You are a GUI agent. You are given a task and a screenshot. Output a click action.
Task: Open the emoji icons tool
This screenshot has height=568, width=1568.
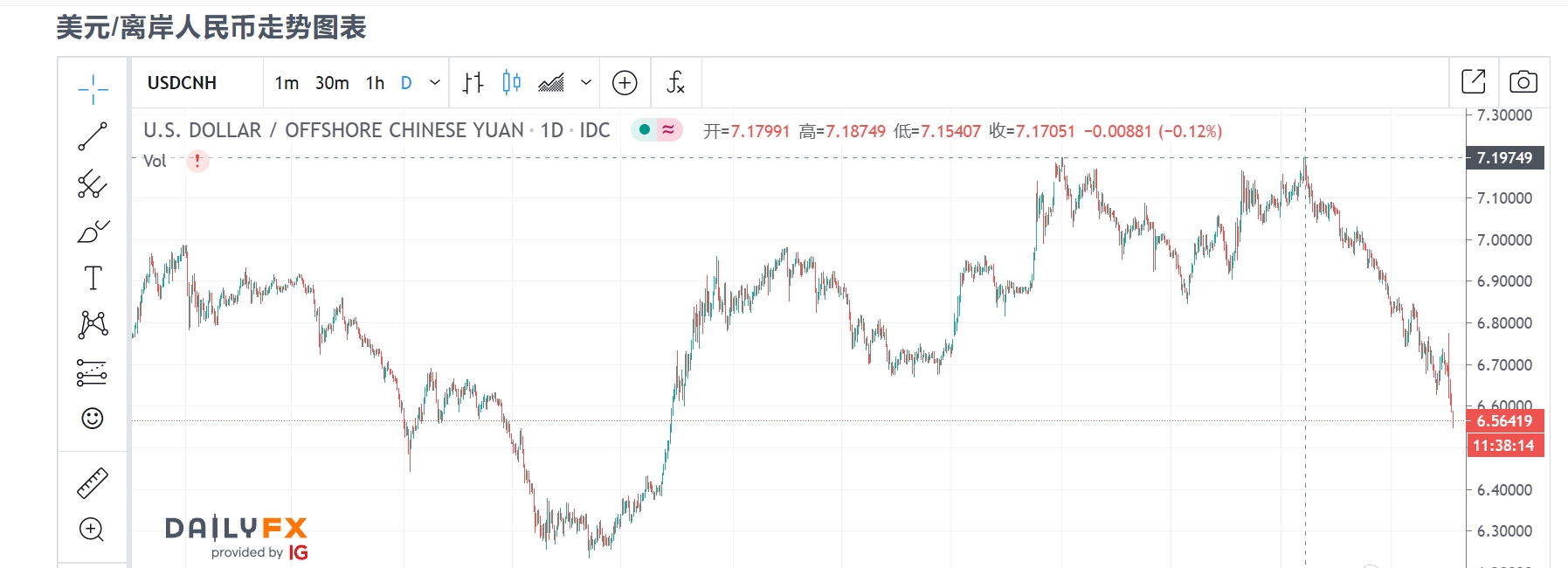(x=93, y=419)
